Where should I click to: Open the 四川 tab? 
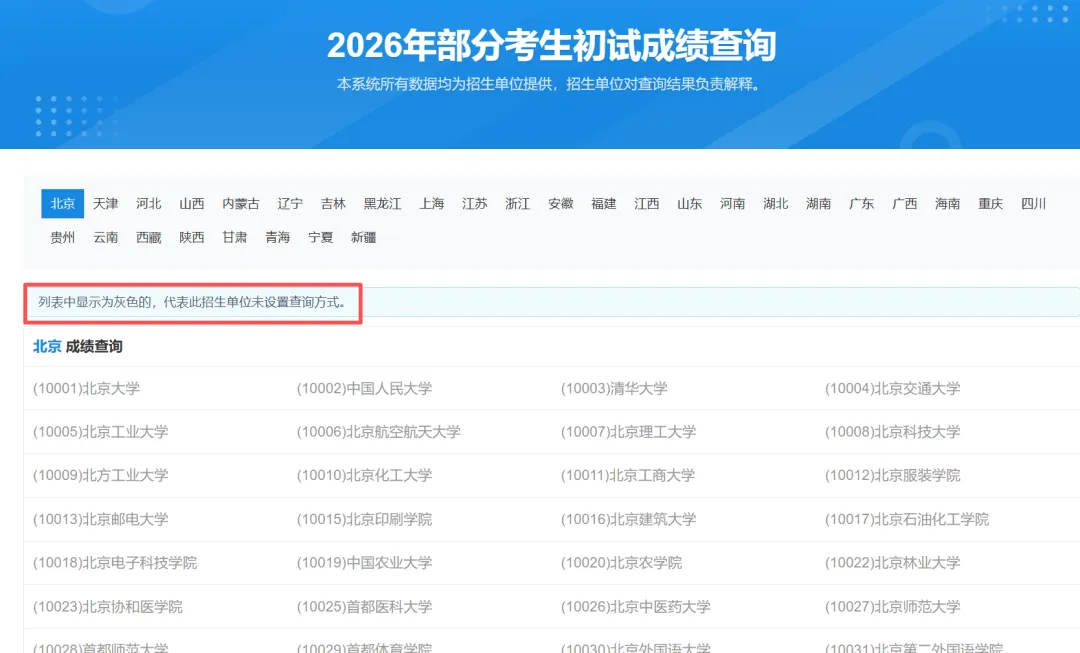pyautogui.click(x=1033, y=204)
